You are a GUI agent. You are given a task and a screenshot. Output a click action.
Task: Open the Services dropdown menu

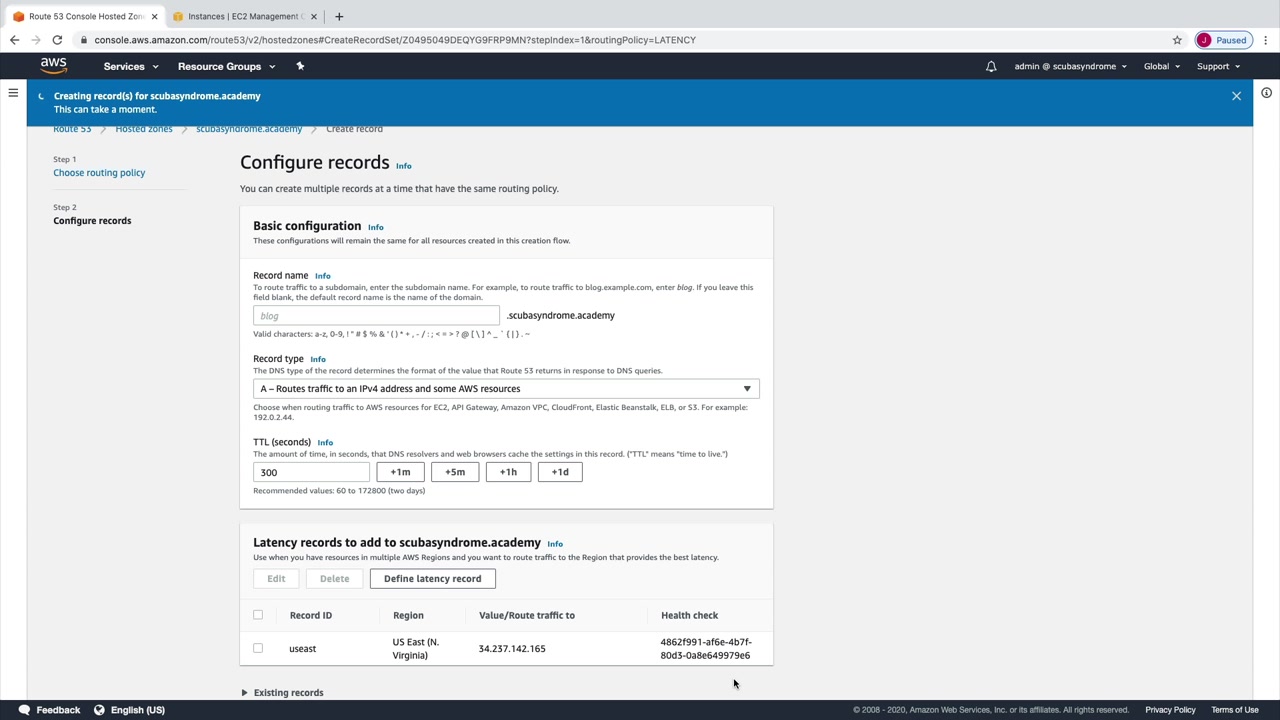tap(131, 66)
